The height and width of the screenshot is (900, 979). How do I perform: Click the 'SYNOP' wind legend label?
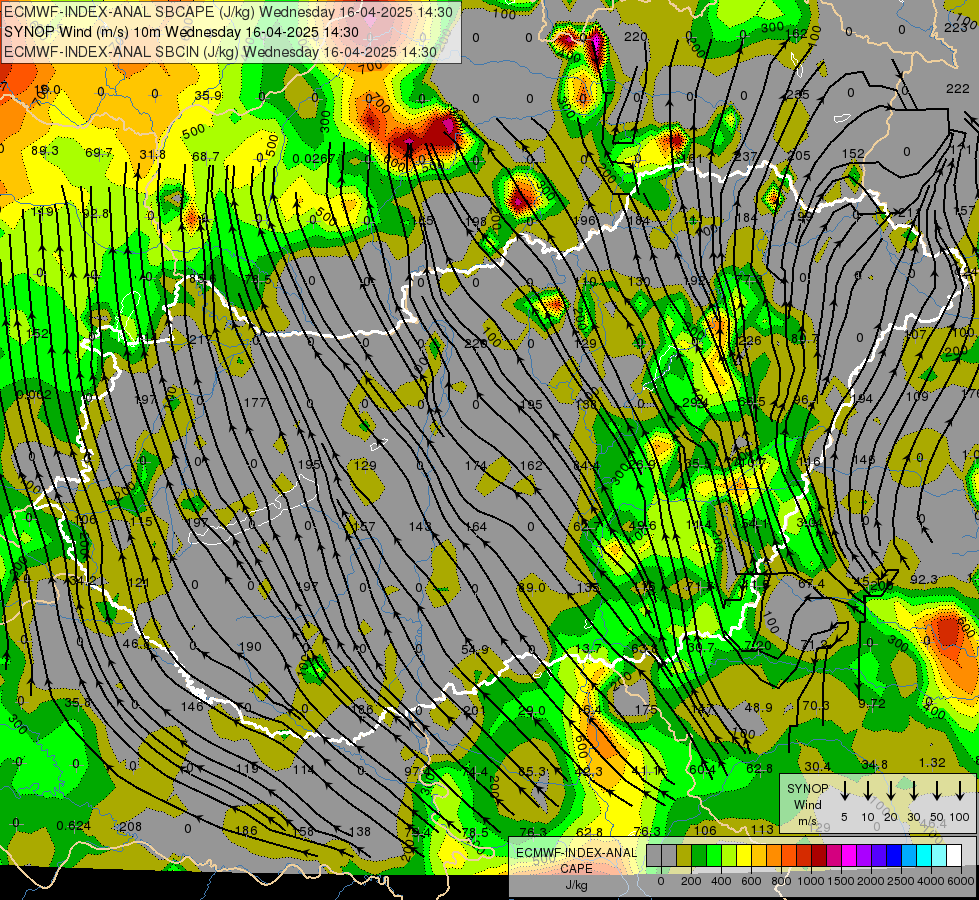807,789
